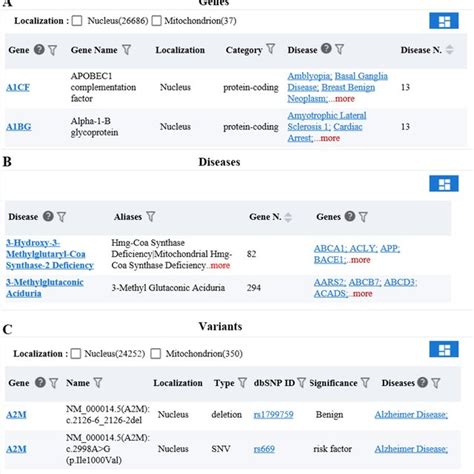474x474 pixels.
Task: Click the blue grid view button in Diseases section
Action: [x=444, y=184]
